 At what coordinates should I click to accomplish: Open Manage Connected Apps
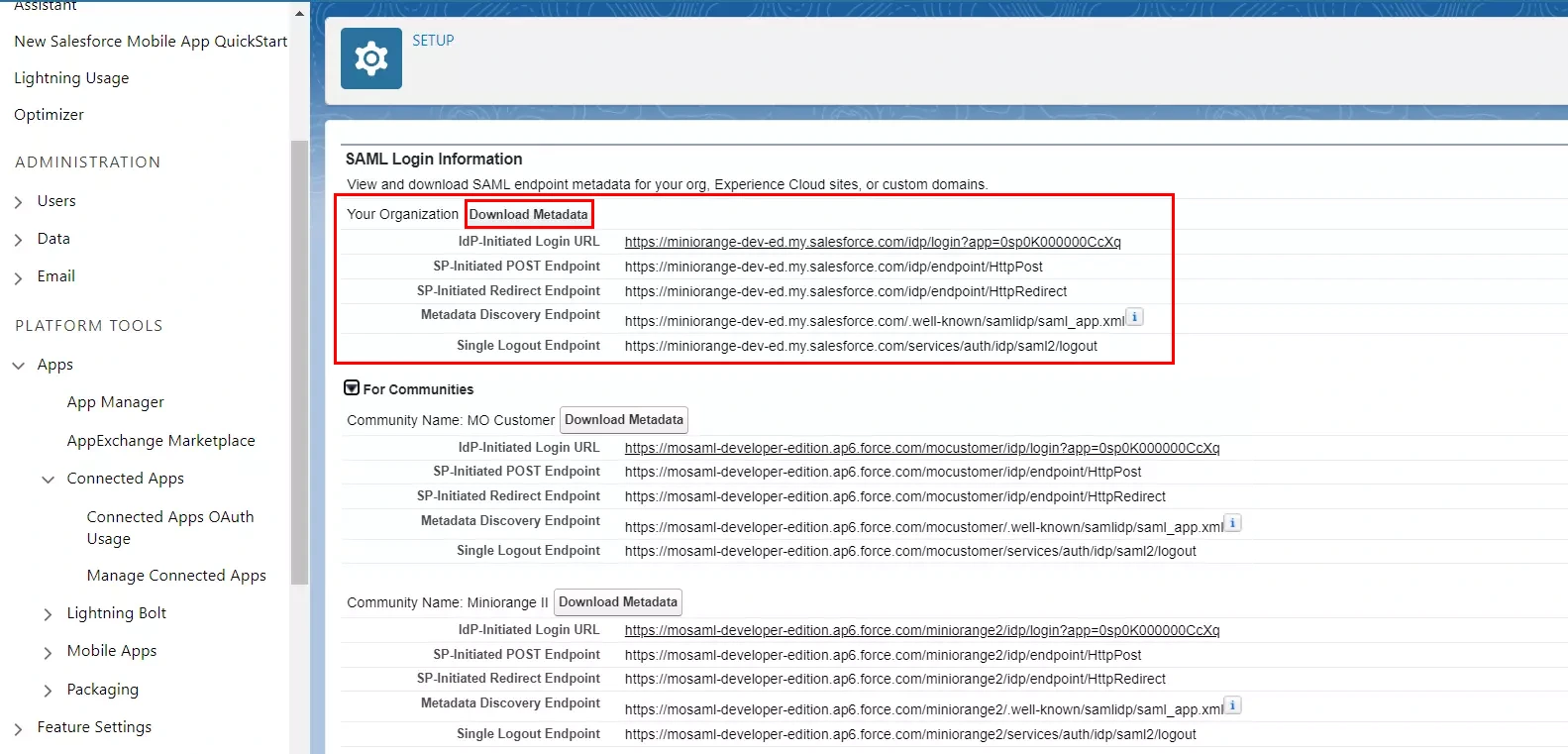pyautogui.click(x=176, y=576)
